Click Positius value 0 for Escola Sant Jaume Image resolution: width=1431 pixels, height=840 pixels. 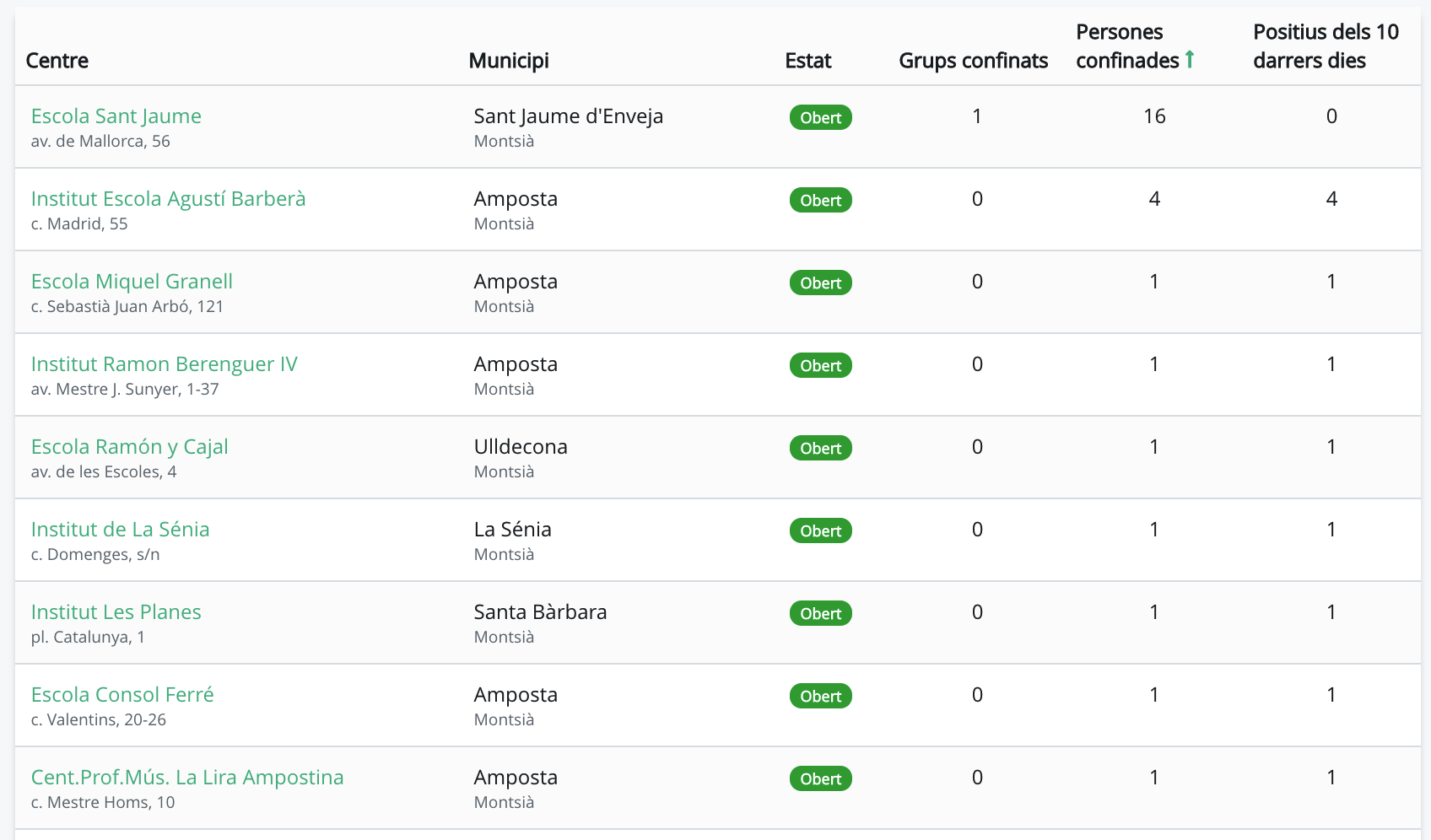1331,116
